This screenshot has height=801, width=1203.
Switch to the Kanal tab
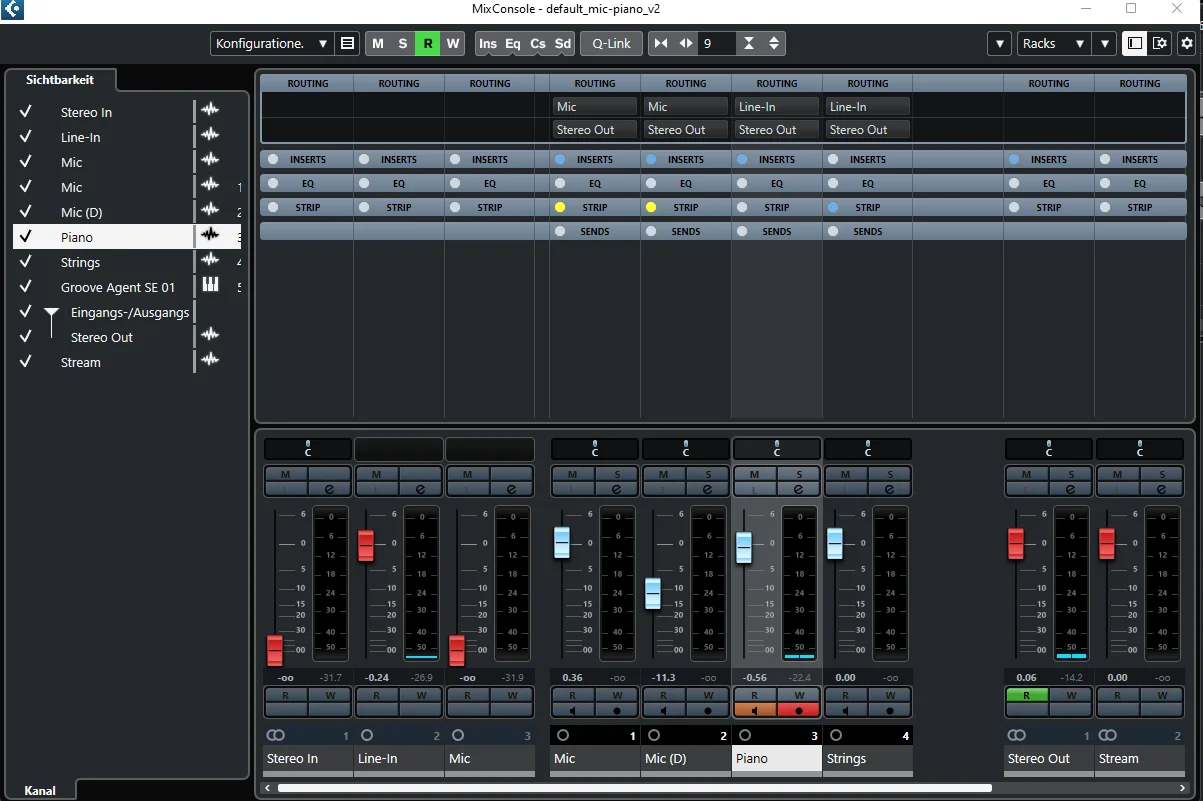[x=40, y=790]
